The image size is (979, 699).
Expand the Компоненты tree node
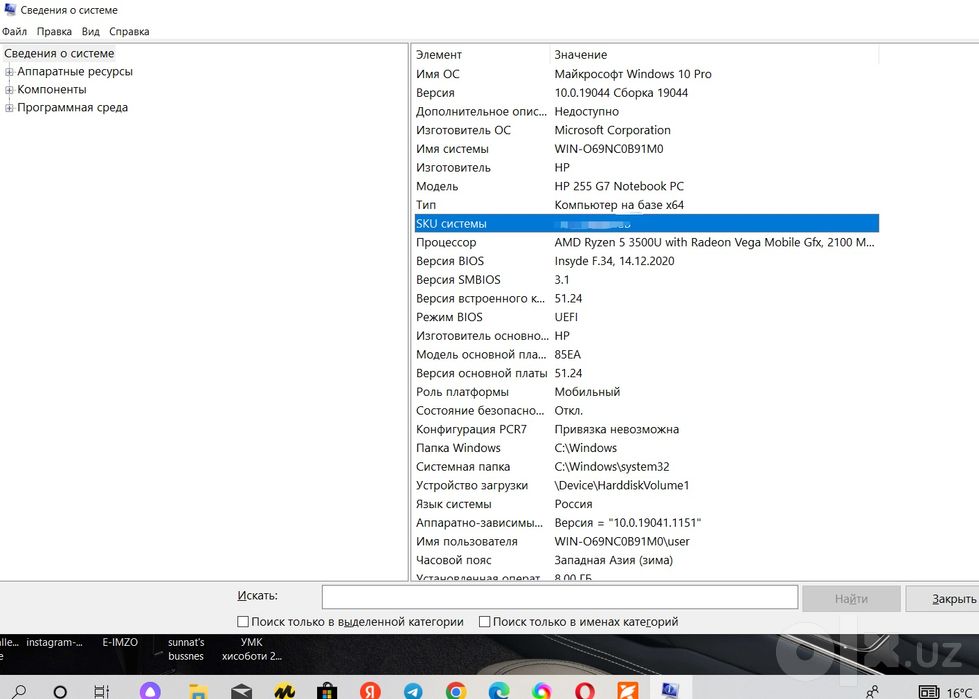coord(9,90)
